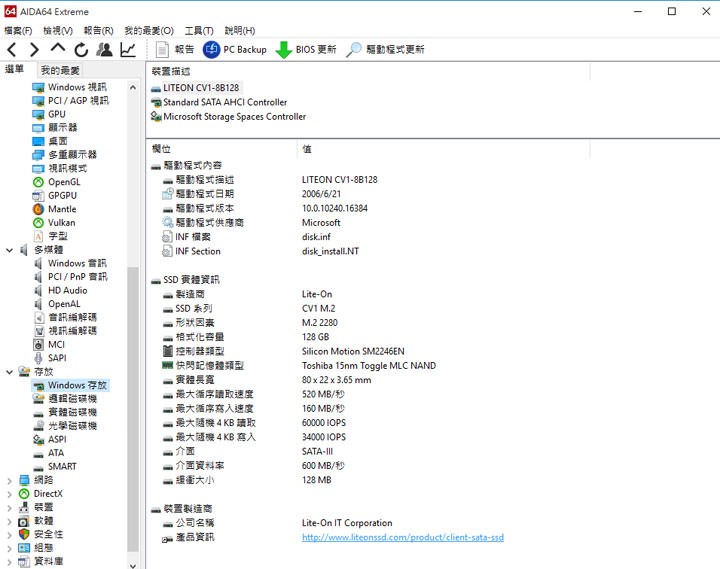Open the 檢視(V) menu
Viewport: 720px width, 569px height.
click(x=58, y=31)
